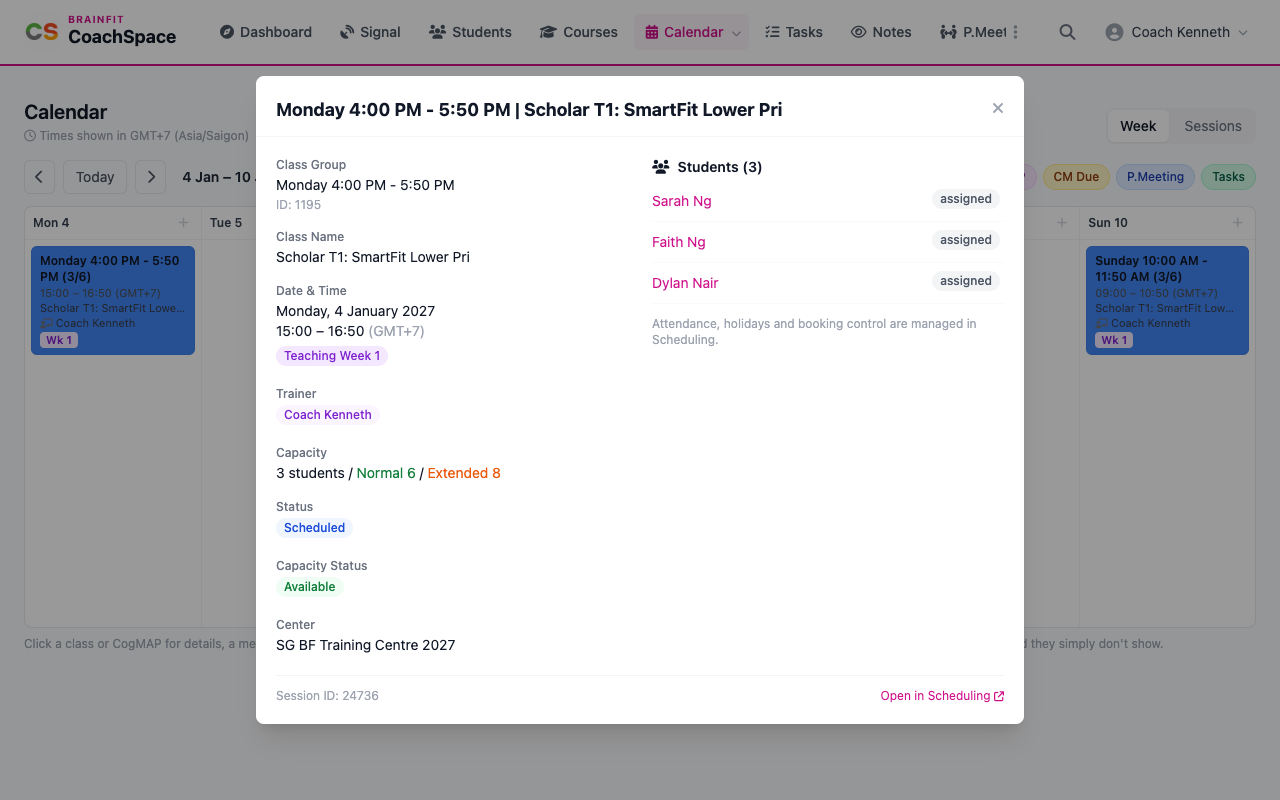Switch to the Sessions view tab
Image resolution: width=1280 pixels, height=800 pixels.
1212,126
